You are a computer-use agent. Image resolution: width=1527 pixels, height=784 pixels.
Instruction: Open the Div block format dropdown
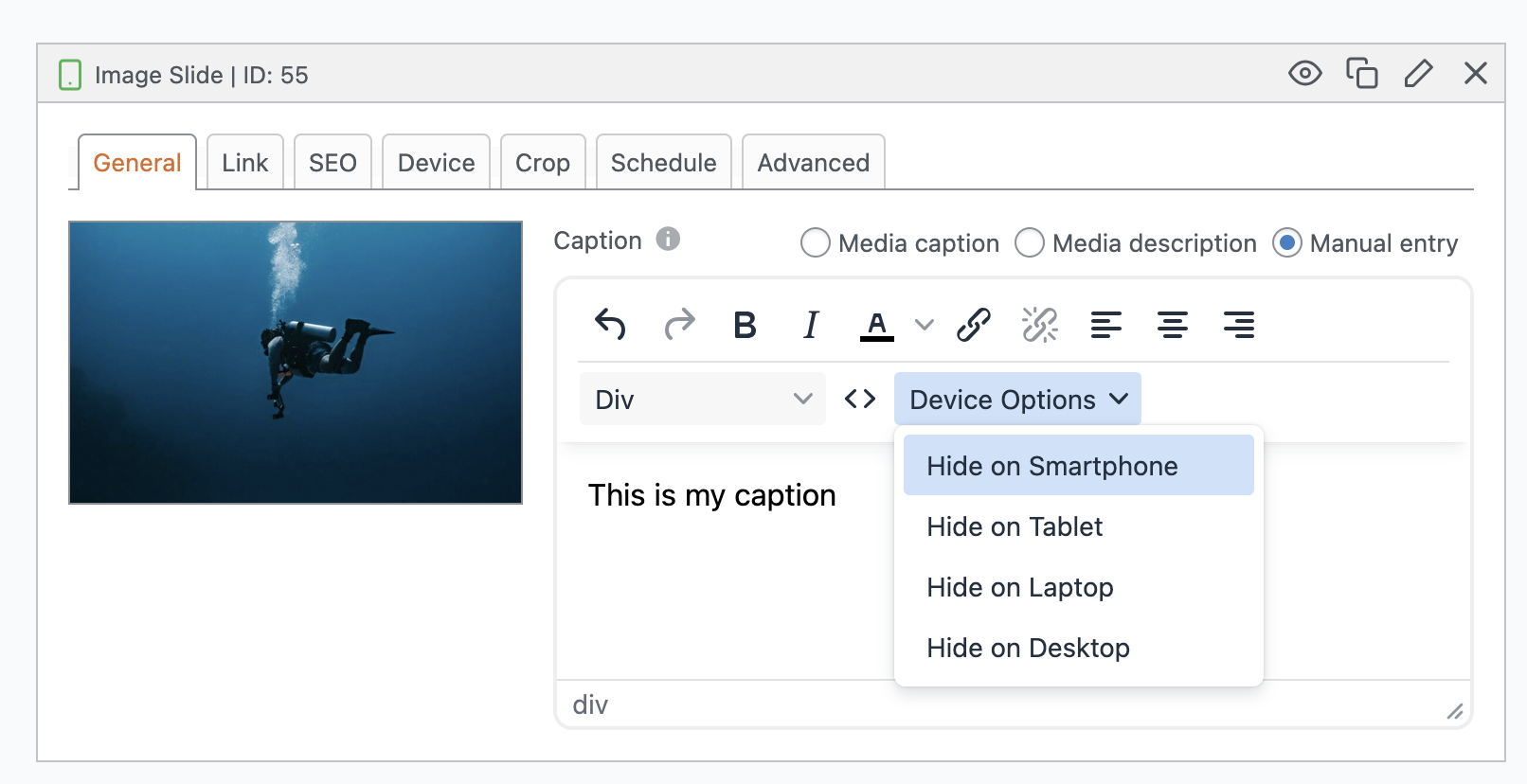point(702,400)
